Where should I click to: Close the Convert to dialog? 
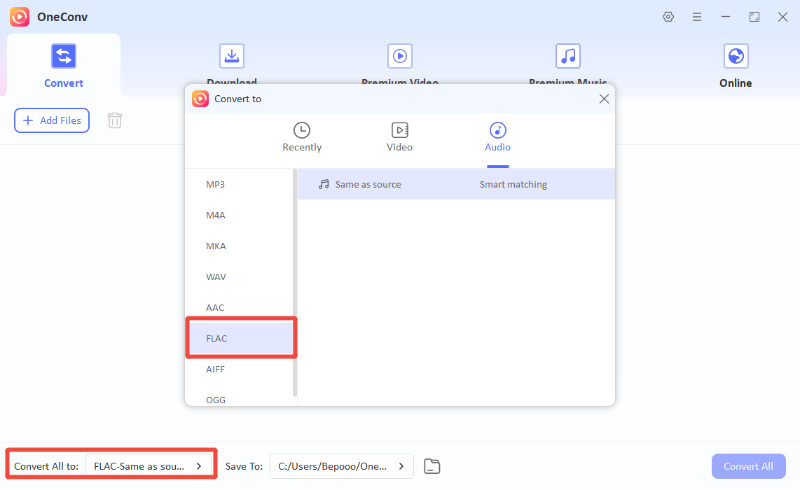pyautogui.click(x=604, y=99)
